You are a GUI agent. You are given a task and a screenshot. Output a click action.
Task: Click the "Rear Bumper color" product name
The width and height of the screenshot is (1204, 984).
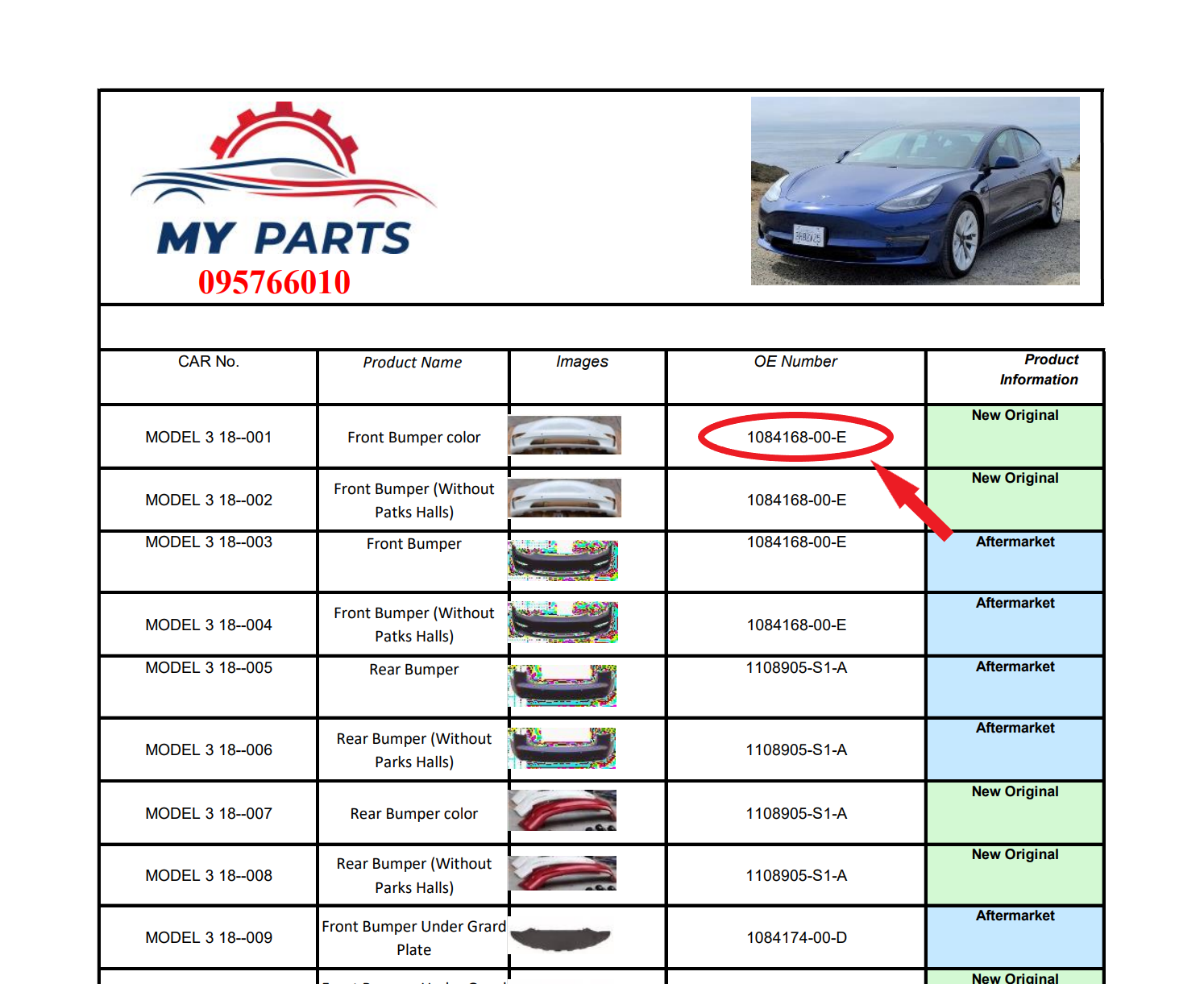[x=414, y=814]
